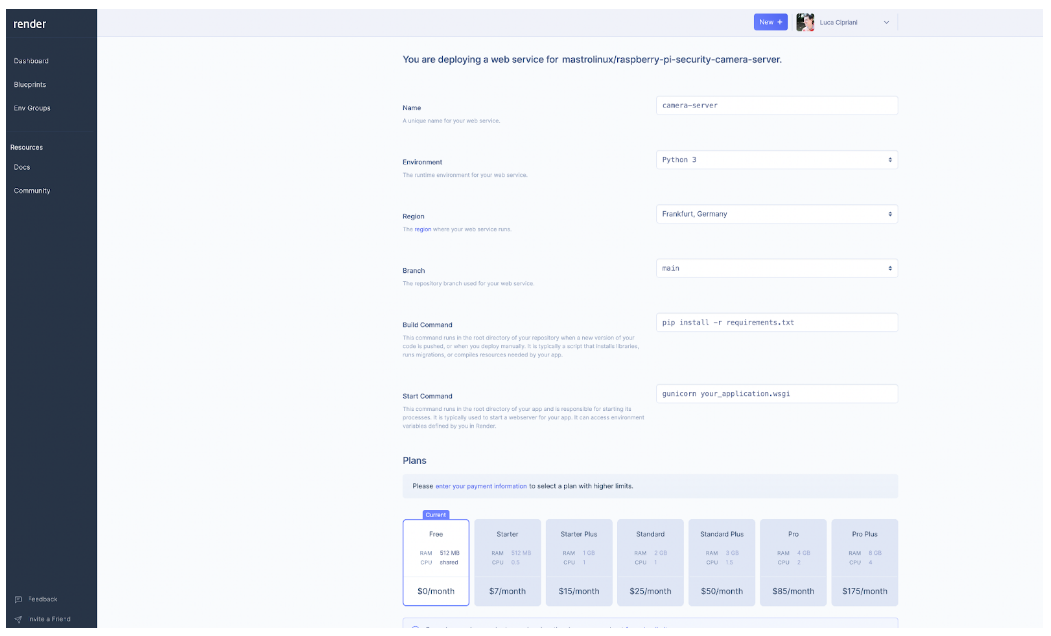1051x636 pixels.
Task: Expand the Region dropdown showing Frankfurt, Germany
Action: (x=777, y=214)
